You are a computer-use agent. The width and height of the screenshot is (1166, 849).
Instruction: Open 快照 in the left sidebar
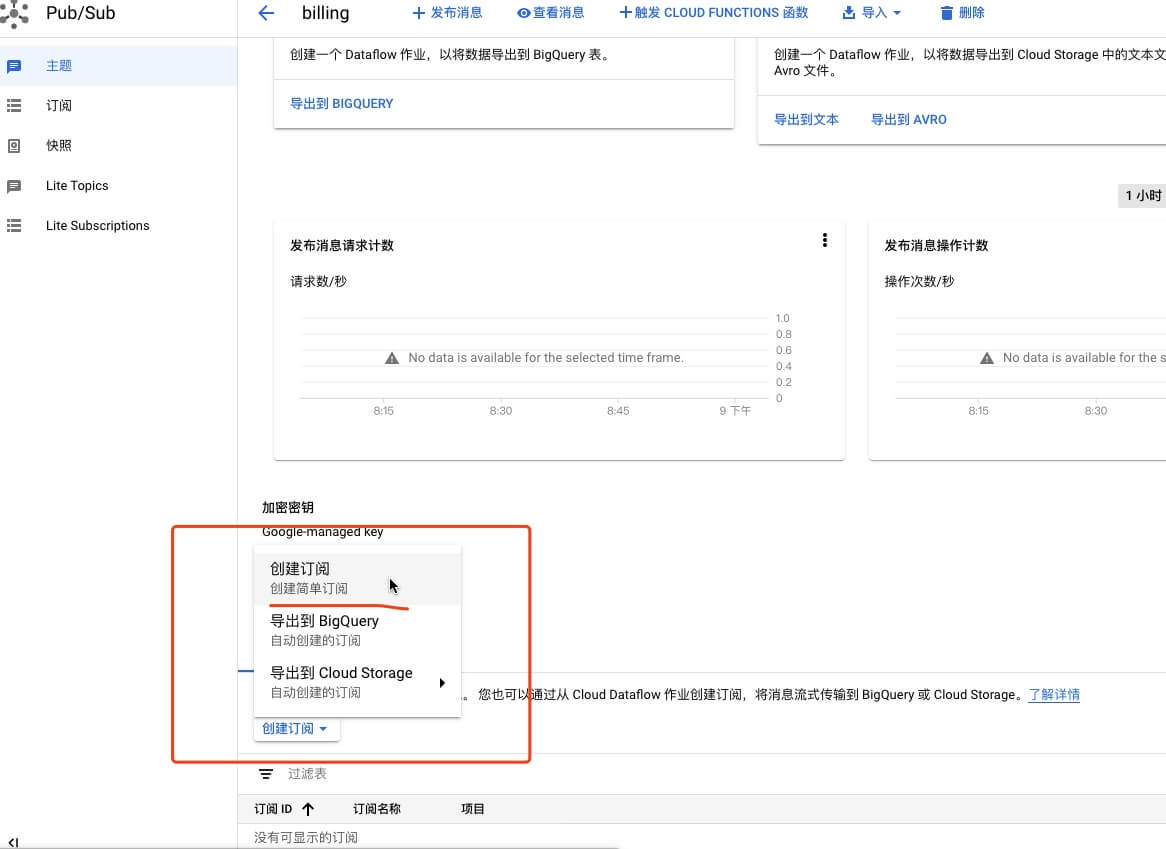coord(118,146)
